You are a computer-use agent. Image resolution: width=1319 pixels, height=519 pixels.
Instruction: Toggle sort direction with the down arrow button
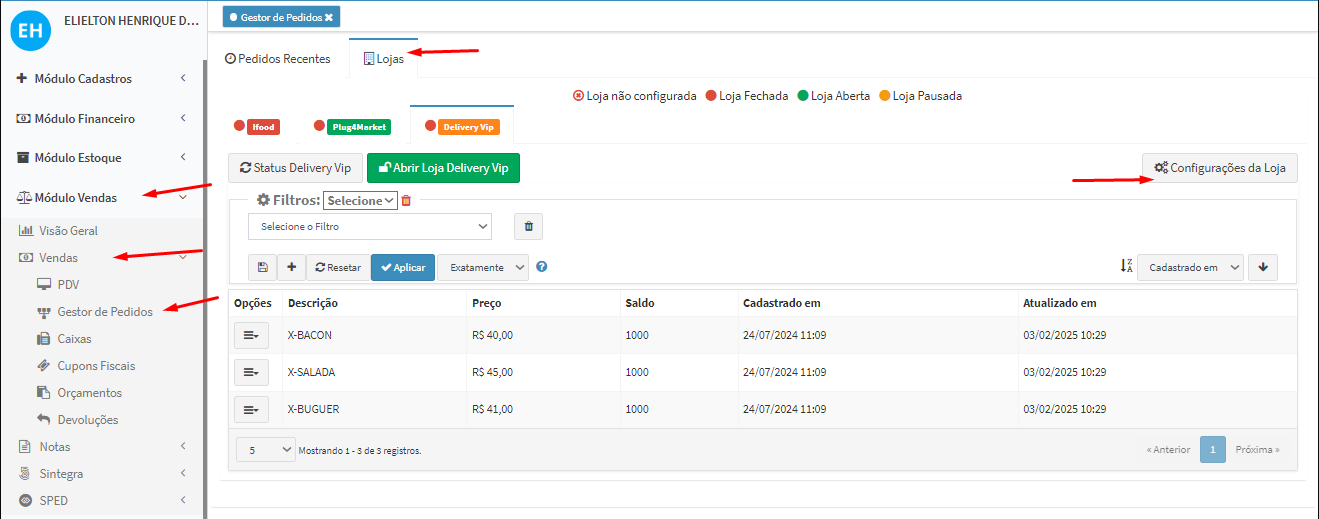click(1262, 267)
